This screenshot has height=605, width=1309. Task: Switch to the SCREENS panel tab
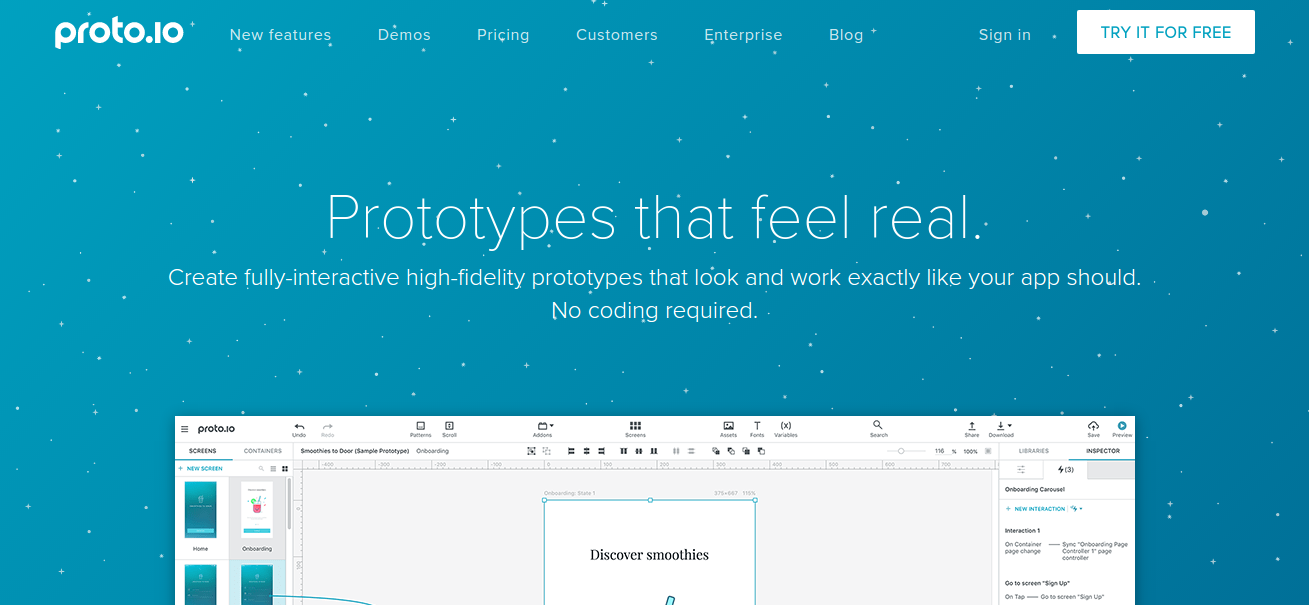[x=203, y=451]
